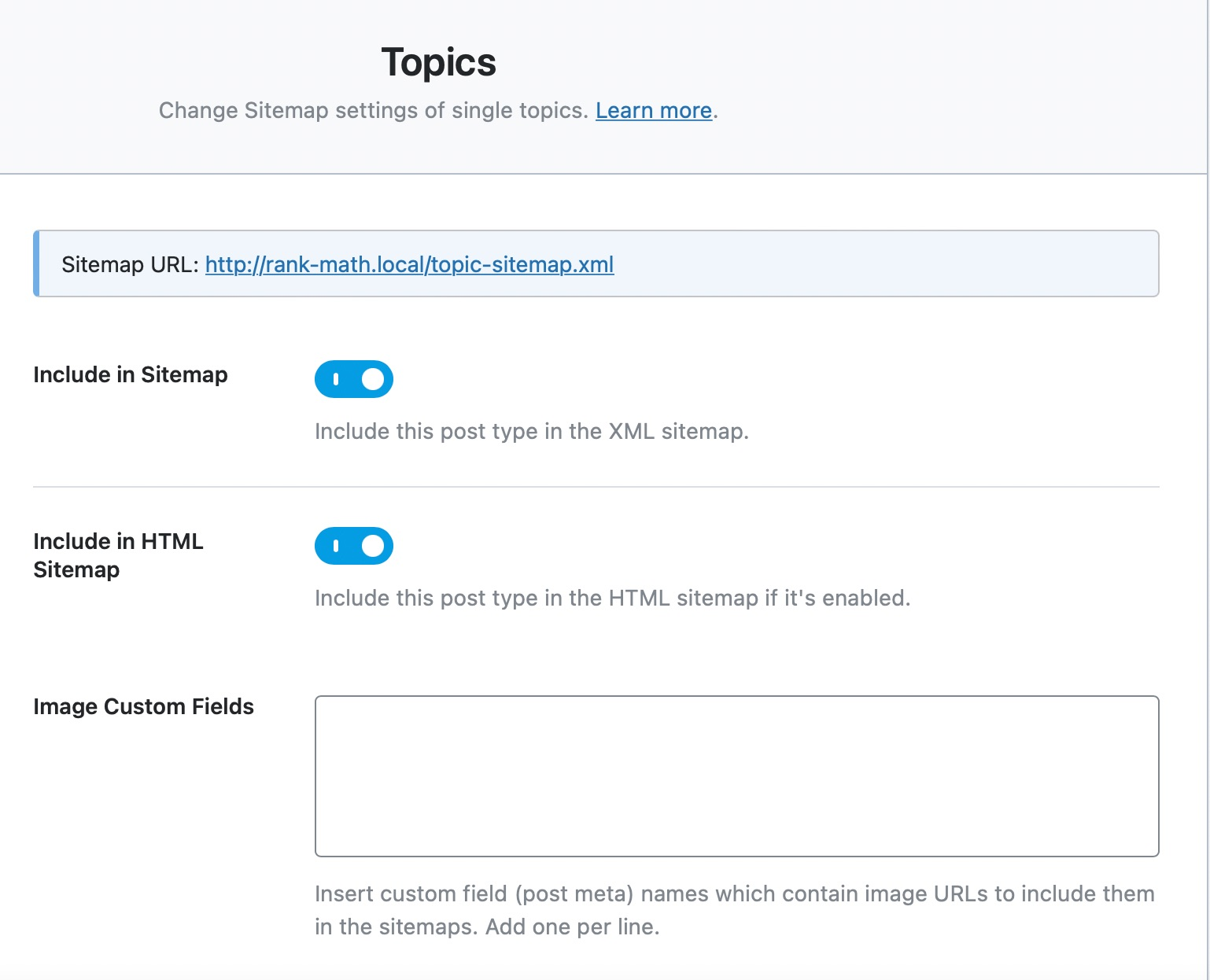Viewport: 1210px width, 980px height.
Task: Click the "Include in Sitemap" label
Action: 130,375
